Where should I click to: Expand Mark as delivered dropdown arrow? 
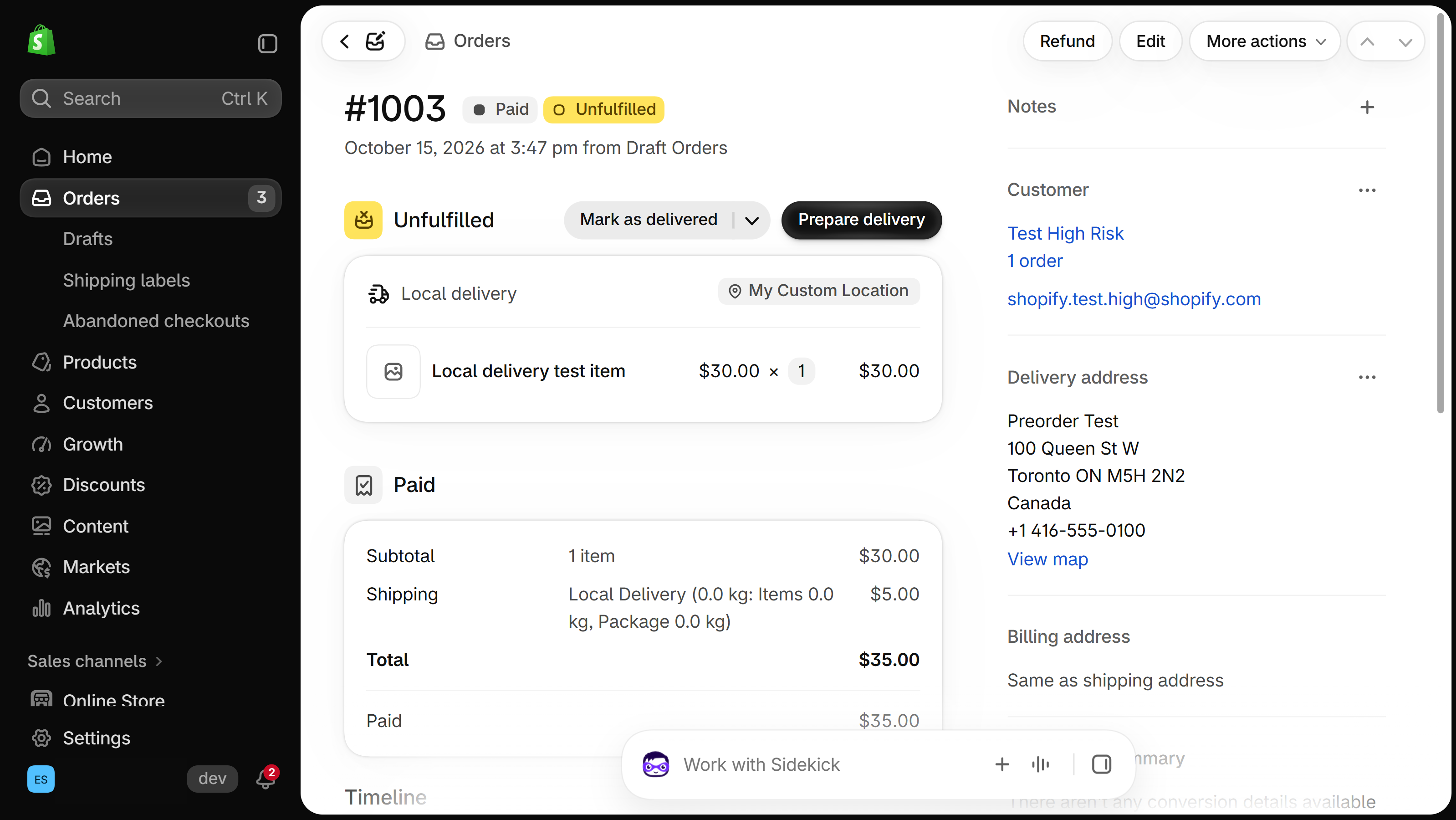(752, 220)
